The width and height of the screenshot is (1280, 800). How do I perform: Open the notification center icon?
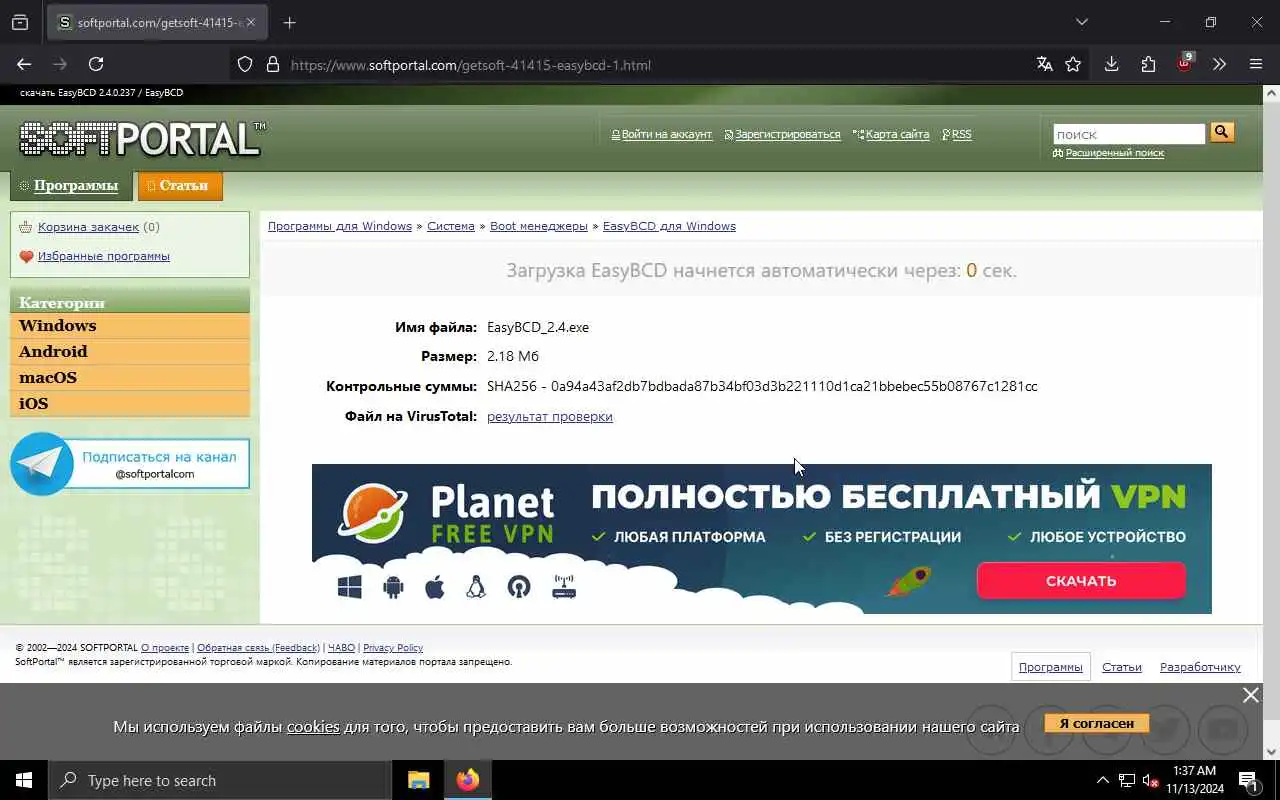[1248, 780]
